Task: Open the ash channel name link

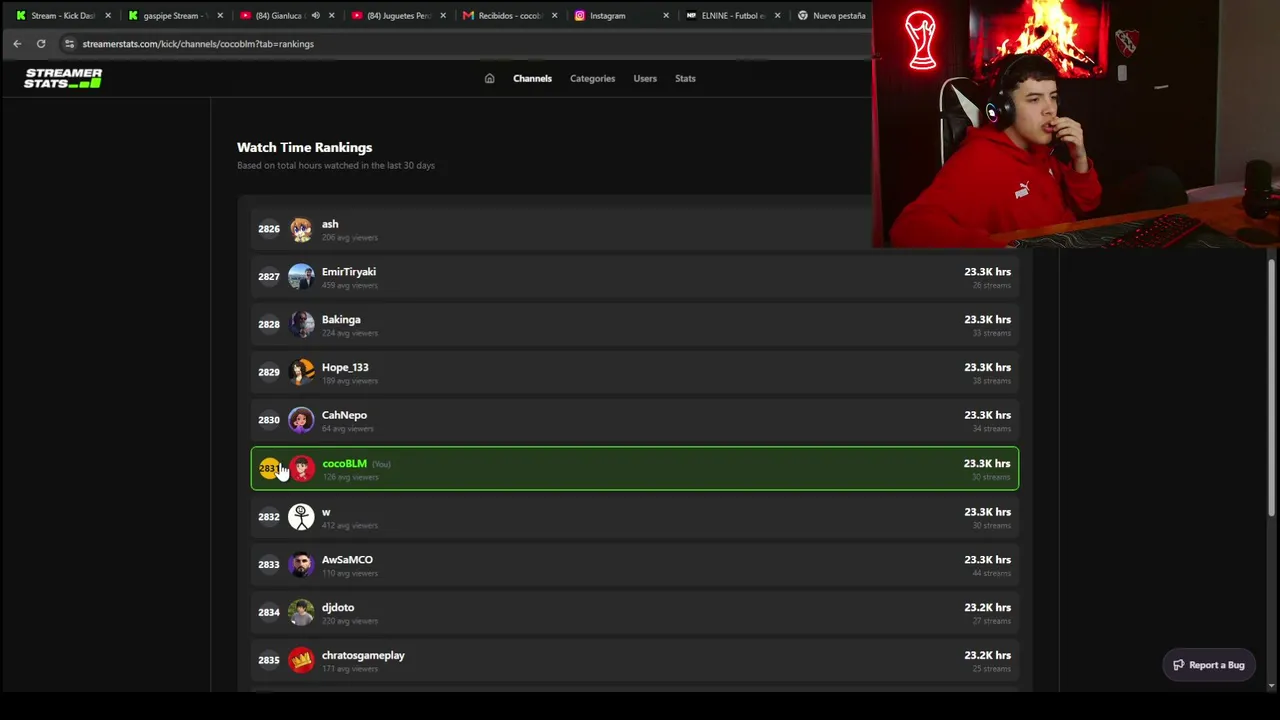Action: click(x=330, y=224)
